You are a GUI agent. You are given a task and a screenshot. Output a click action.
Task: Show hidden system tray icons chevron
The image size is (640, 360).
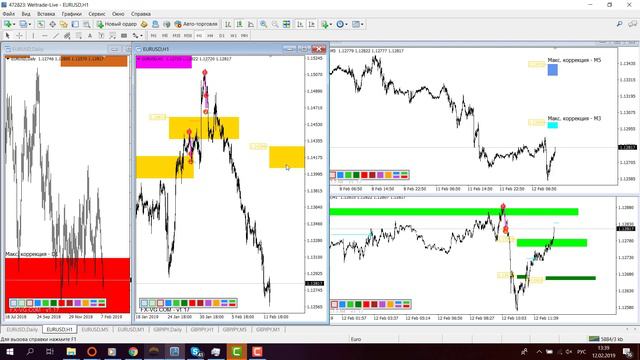tap(539, 351)
